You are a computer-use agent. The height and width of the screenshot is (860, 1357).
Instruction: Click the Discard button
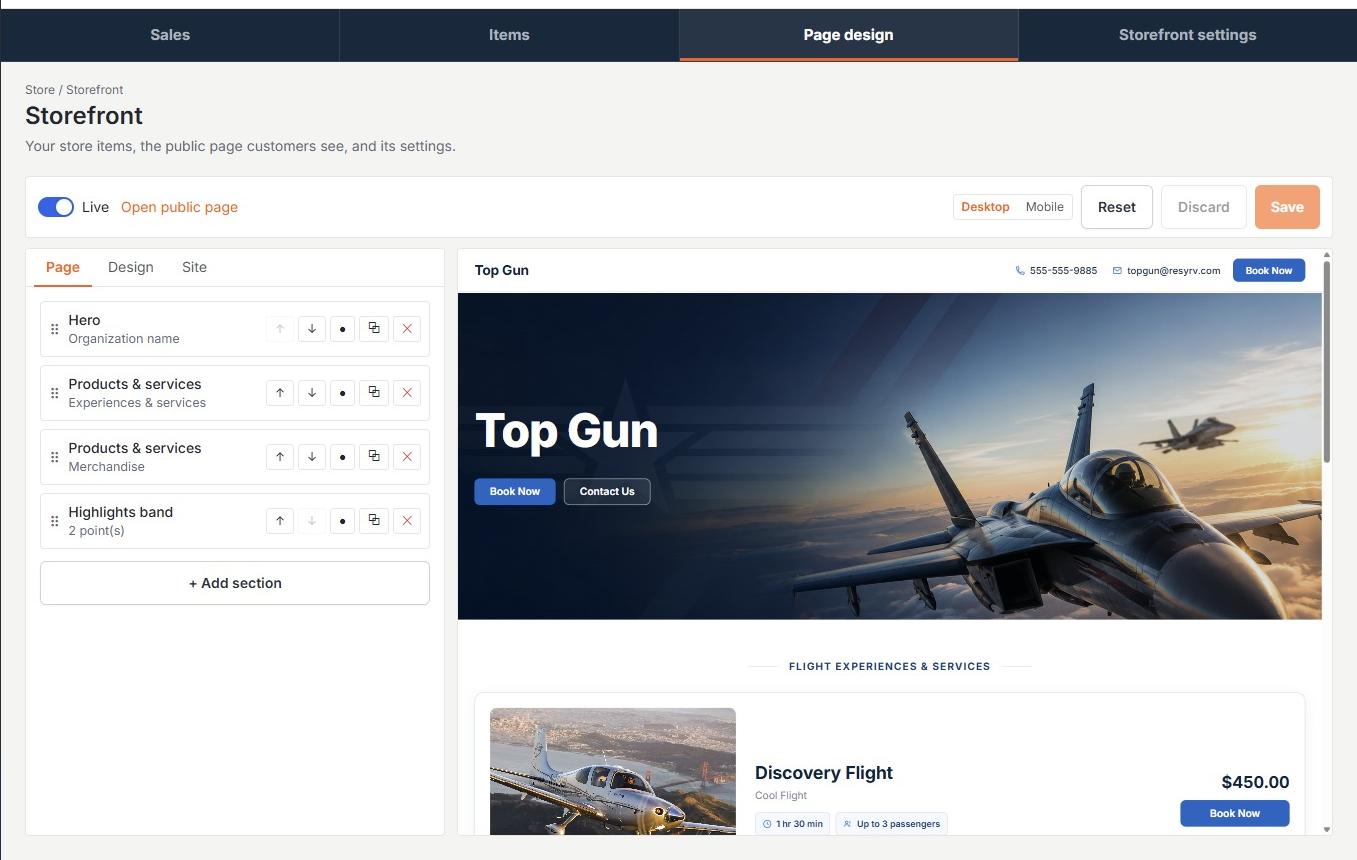click(x=1203, y=207)
